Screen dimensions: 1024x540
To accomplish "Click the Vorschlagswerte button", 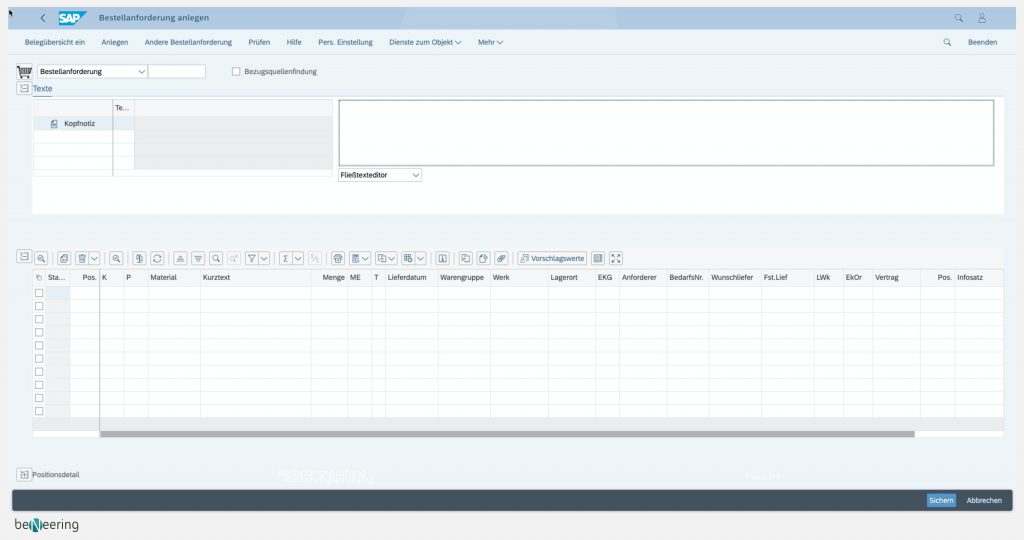I will (x=552, y=259).
